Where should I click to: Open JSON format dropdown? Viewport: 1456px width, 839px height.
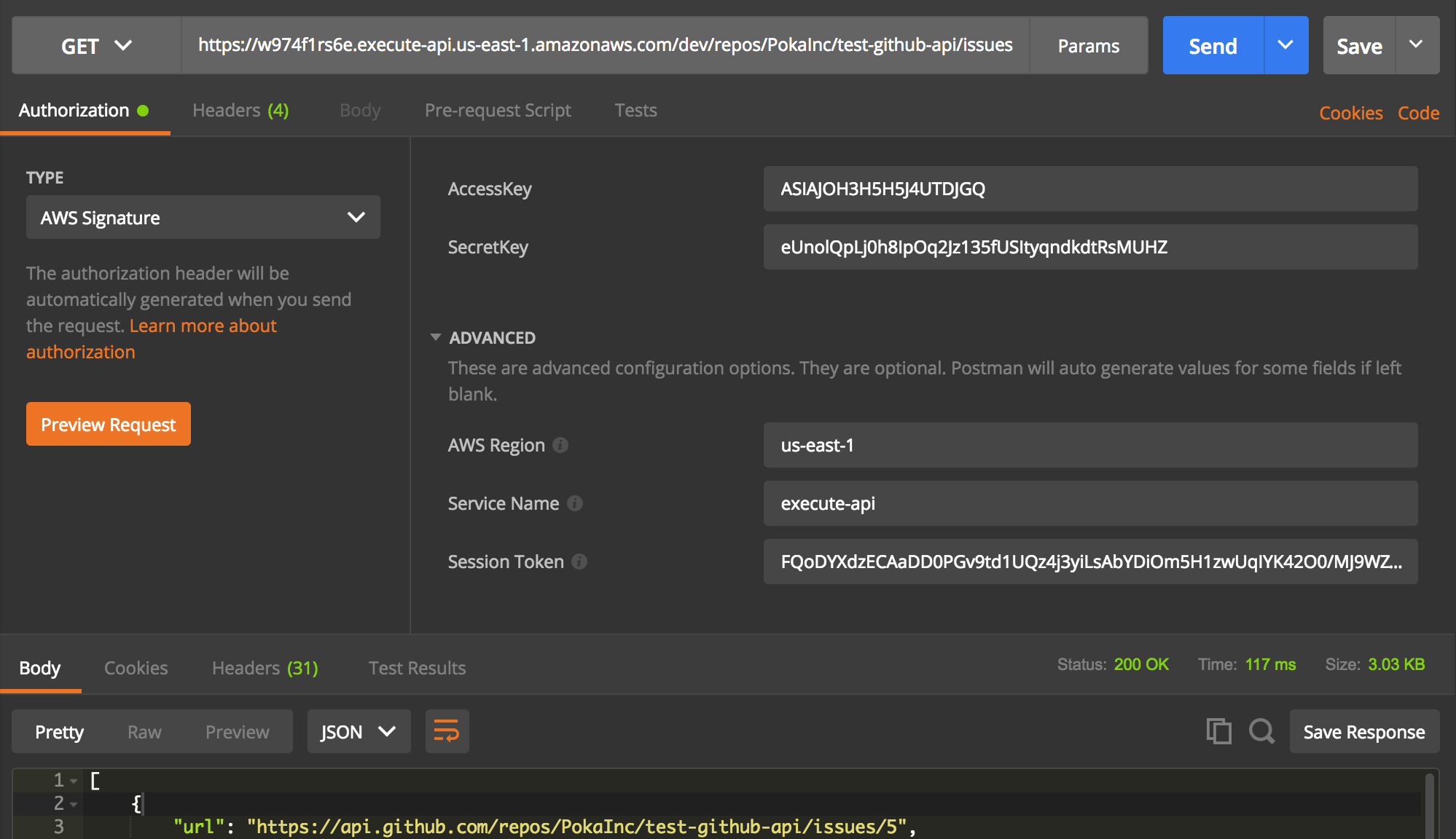coord(359,731)
